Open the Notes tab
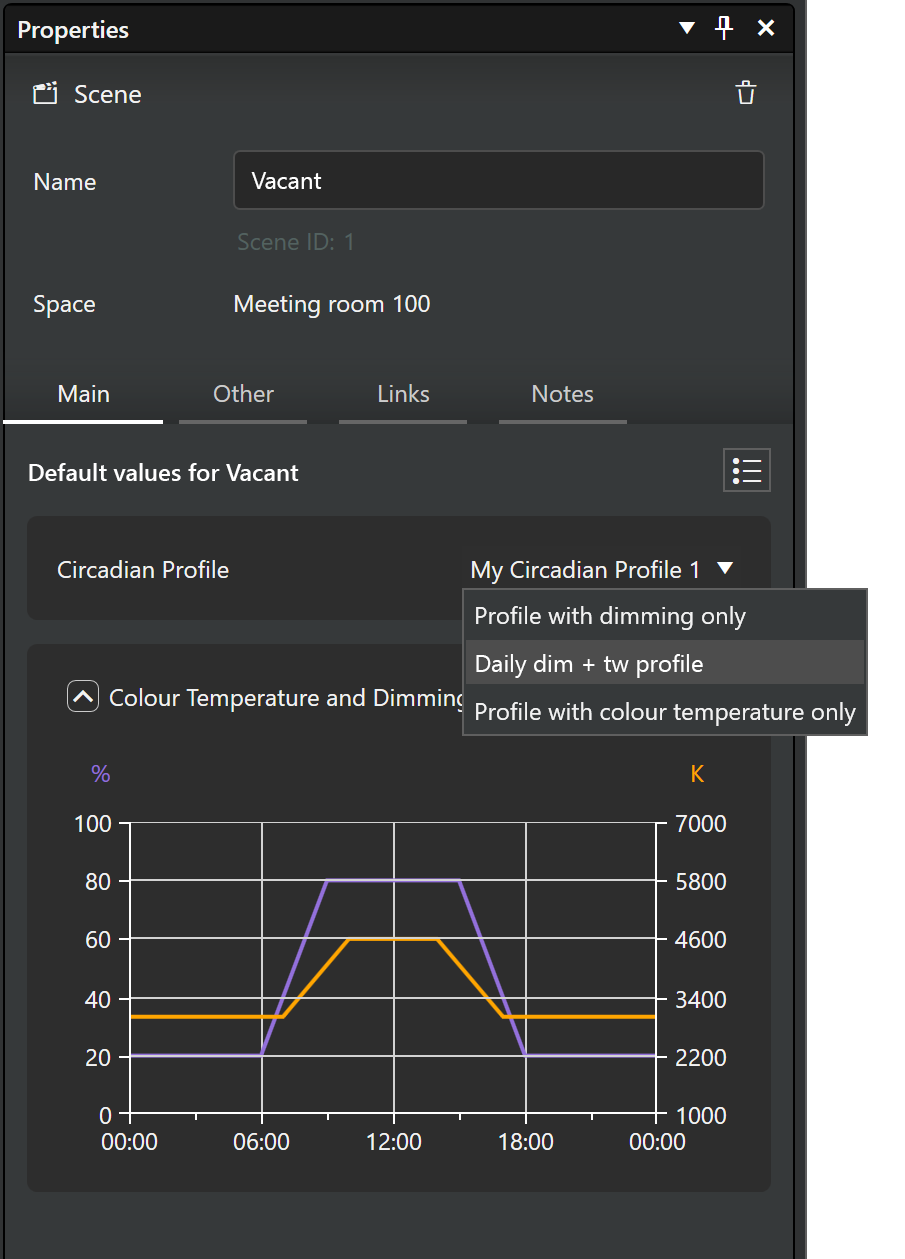 coord(563,394)
